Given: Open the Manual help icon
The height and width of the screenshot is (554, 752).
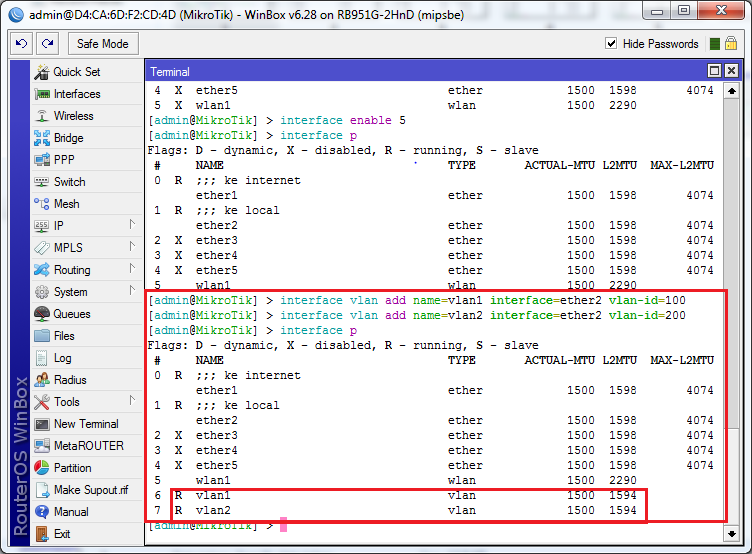Looking at the screenshot, I should [x=42, y=512].
